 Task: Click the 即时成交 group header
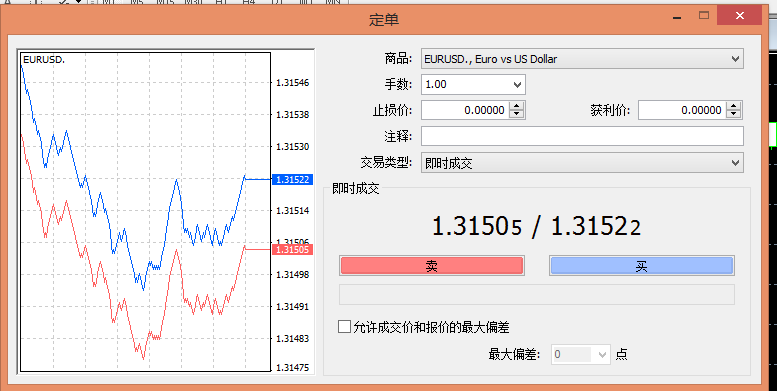point(356,189)
